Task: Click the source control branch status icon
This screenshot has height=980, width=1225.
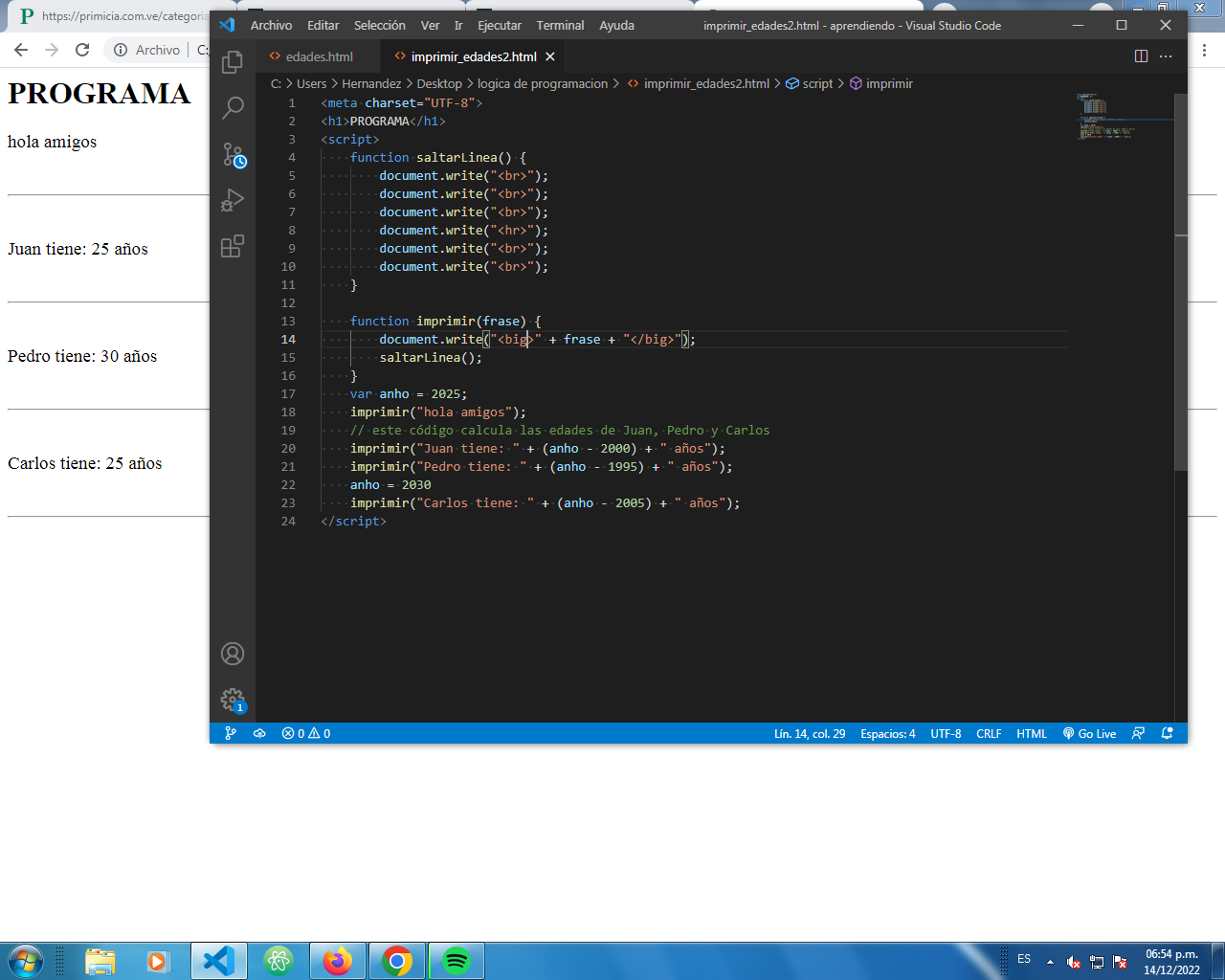Action: coord(231,733)
